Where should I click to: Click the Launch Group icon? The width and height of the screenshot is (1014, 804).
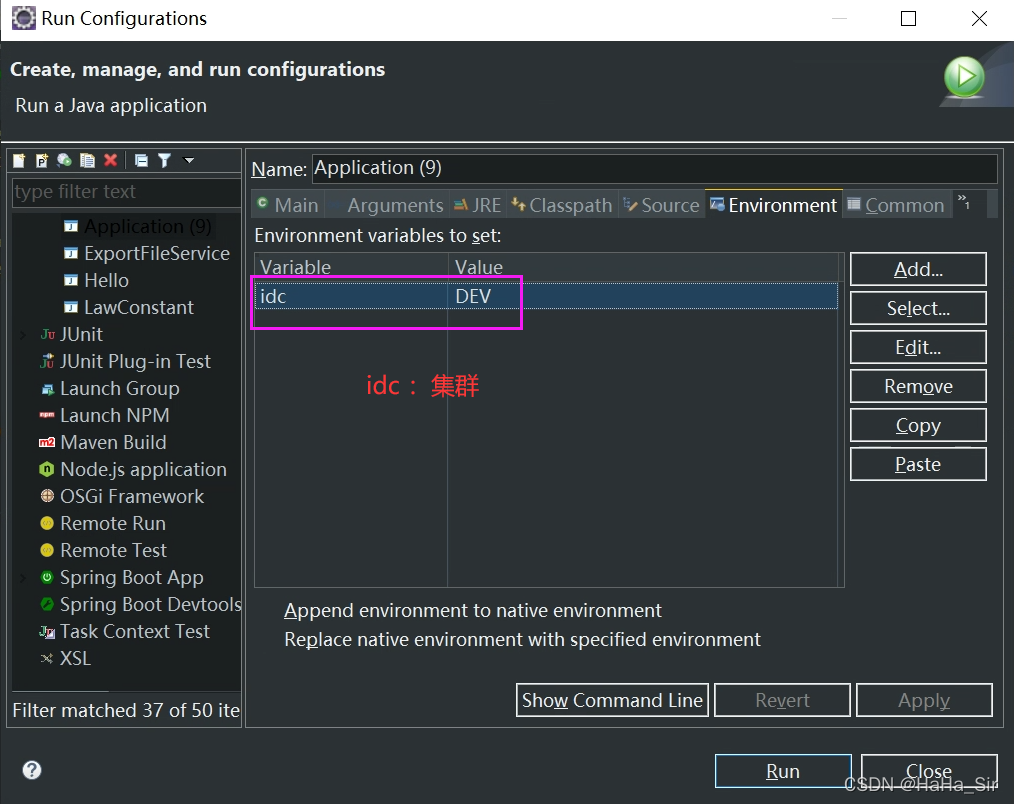coord(47,389)
